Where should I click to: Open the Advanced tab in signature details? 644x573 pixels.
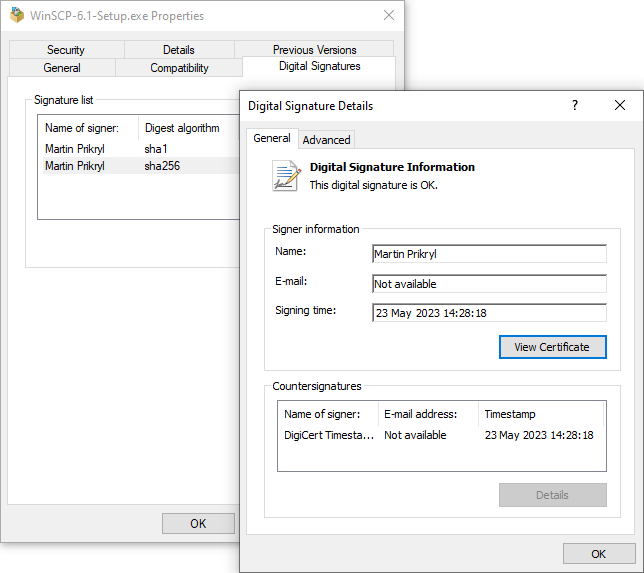[326, 140]
